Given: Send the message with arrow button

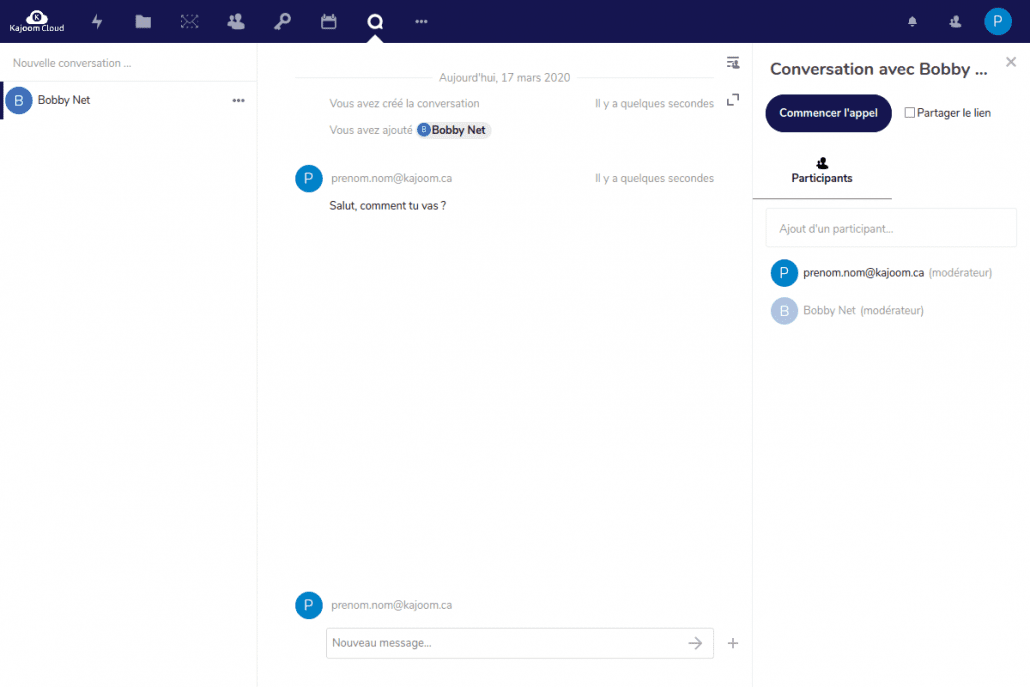Looking at the screenshot, I should click(x=696, y=643).
